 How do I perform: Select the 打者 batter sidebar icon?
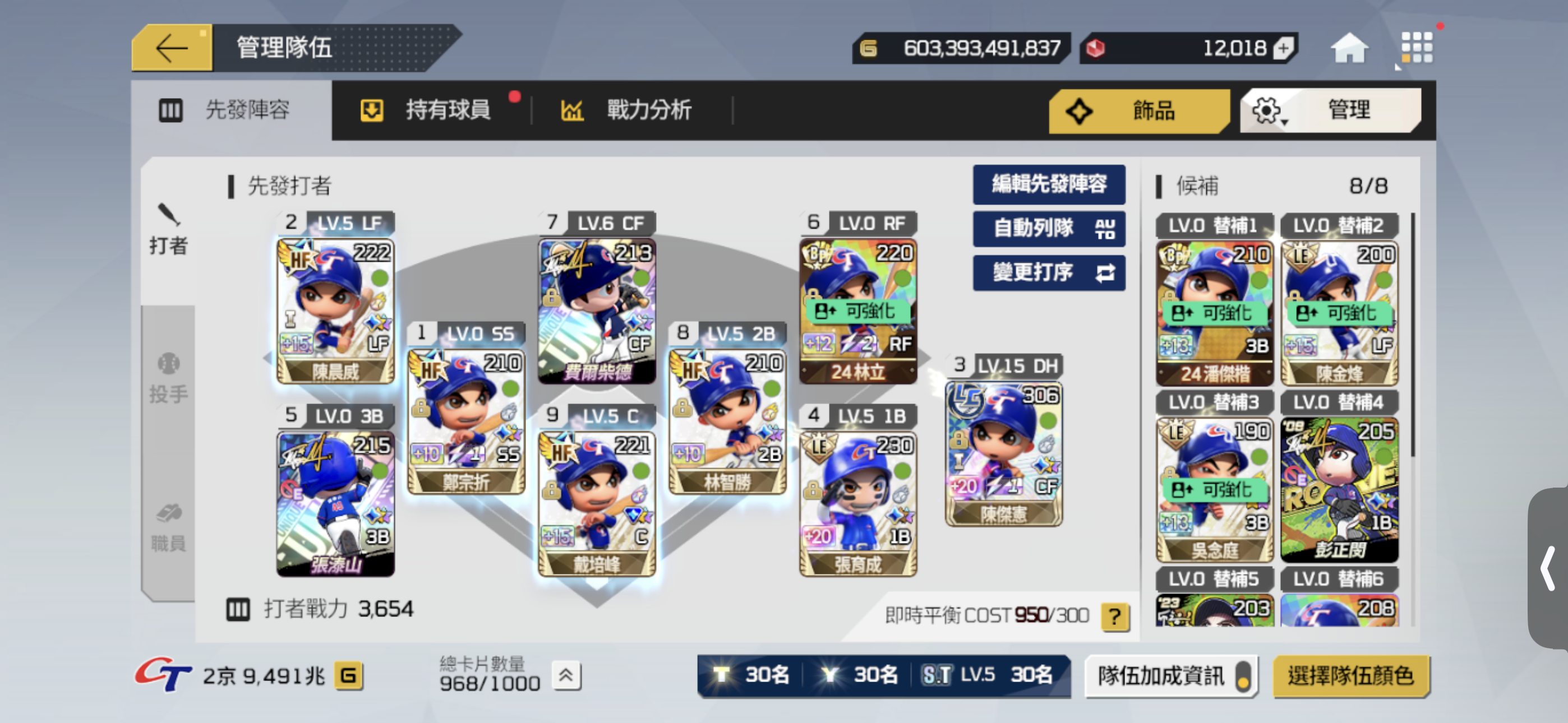point(168,230)
